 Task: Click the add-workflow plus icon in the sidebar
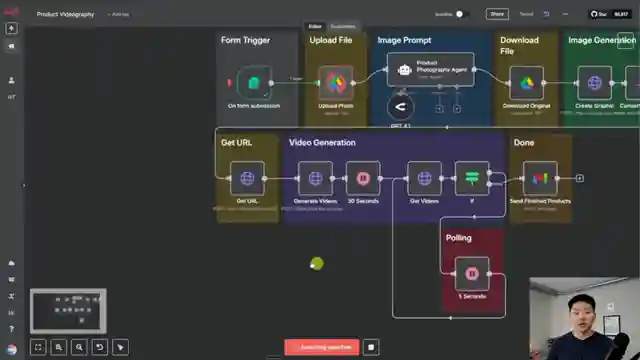(x=11, y=28)
